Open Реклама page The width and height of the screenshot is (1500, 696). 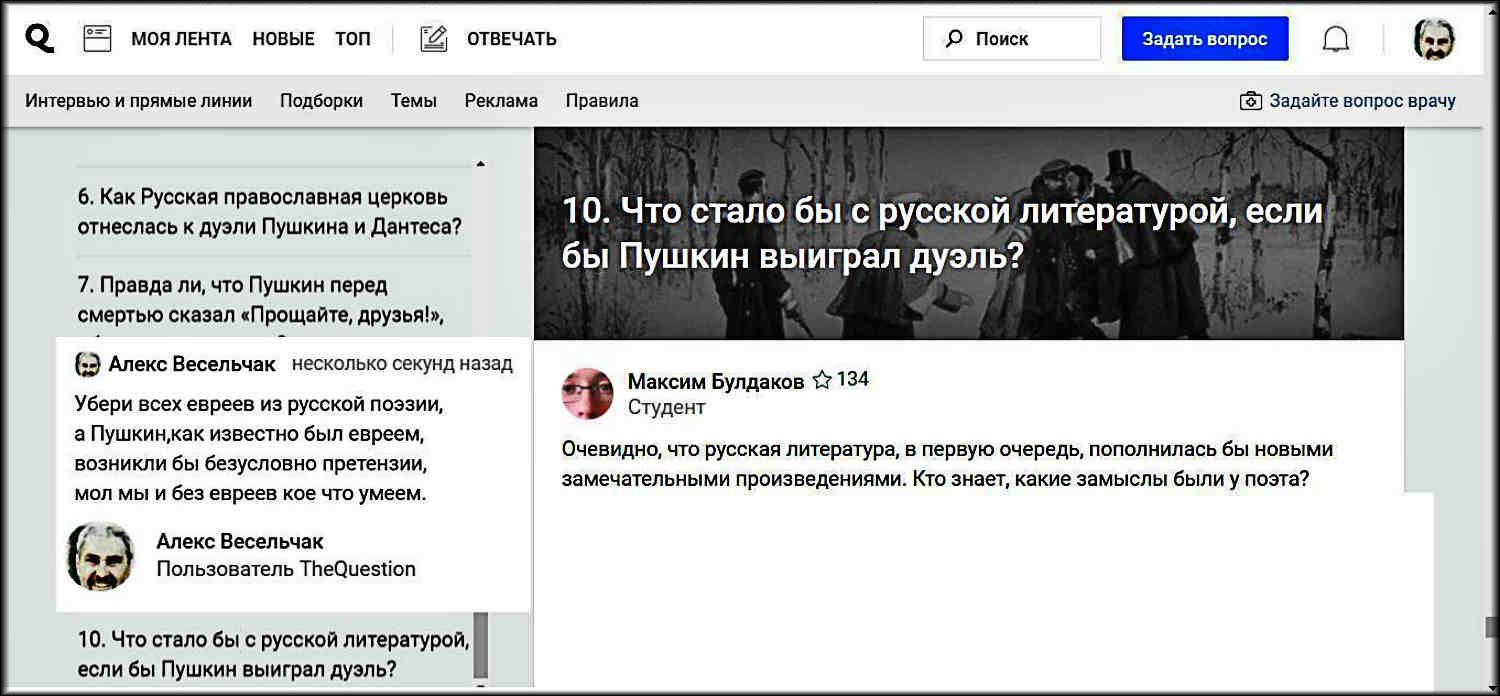[501, 101]
